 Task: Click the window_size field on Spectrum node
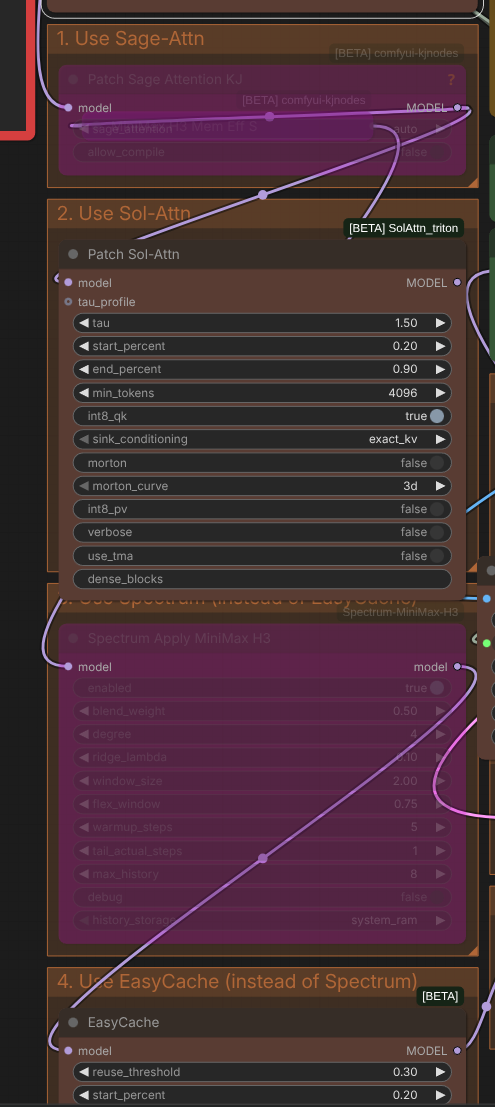262,781
